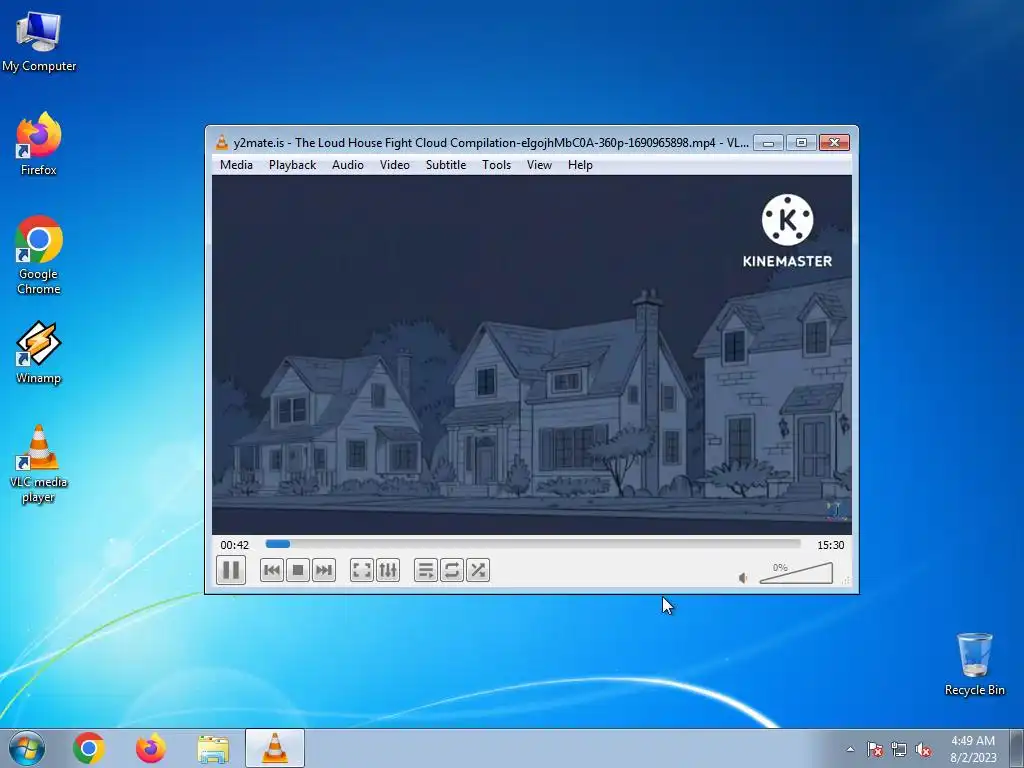
Task: Set volume using VLC volume slider
Action: click(796, 573)
